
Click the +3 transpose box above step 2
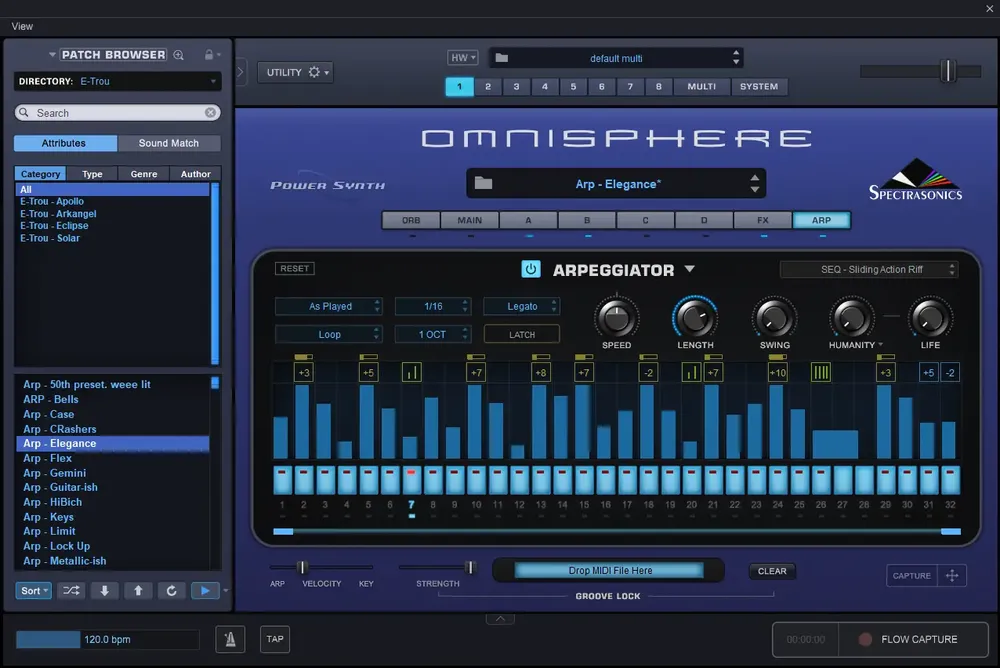304,372
